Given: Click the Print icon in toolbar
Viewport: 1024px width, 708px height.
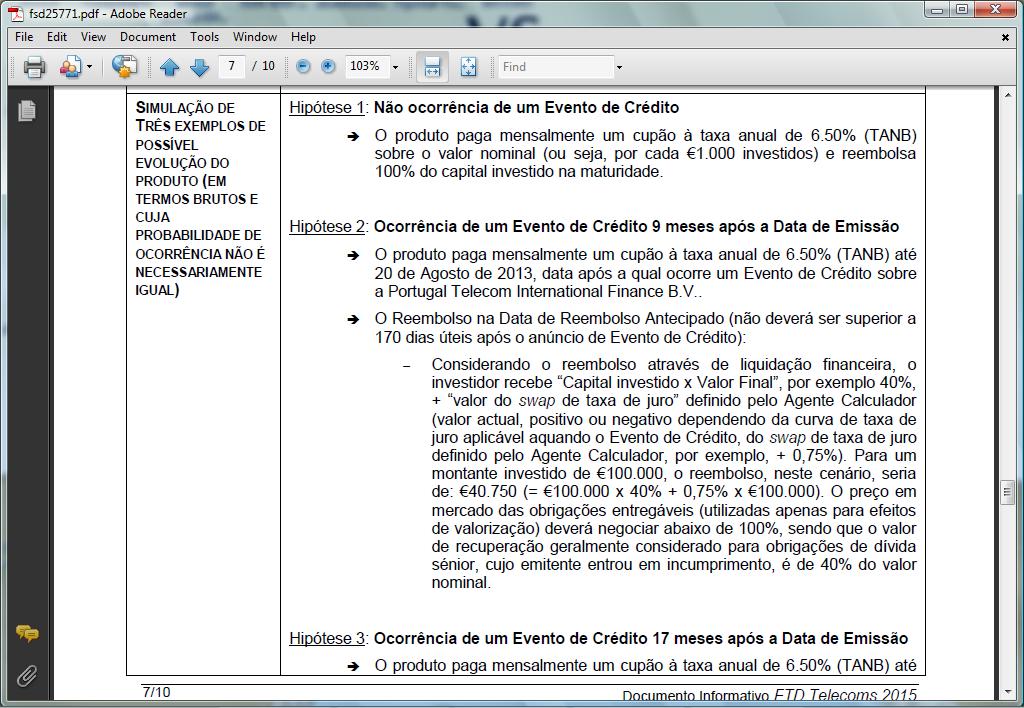Looking at the screenshot, I should click(34, 67).
